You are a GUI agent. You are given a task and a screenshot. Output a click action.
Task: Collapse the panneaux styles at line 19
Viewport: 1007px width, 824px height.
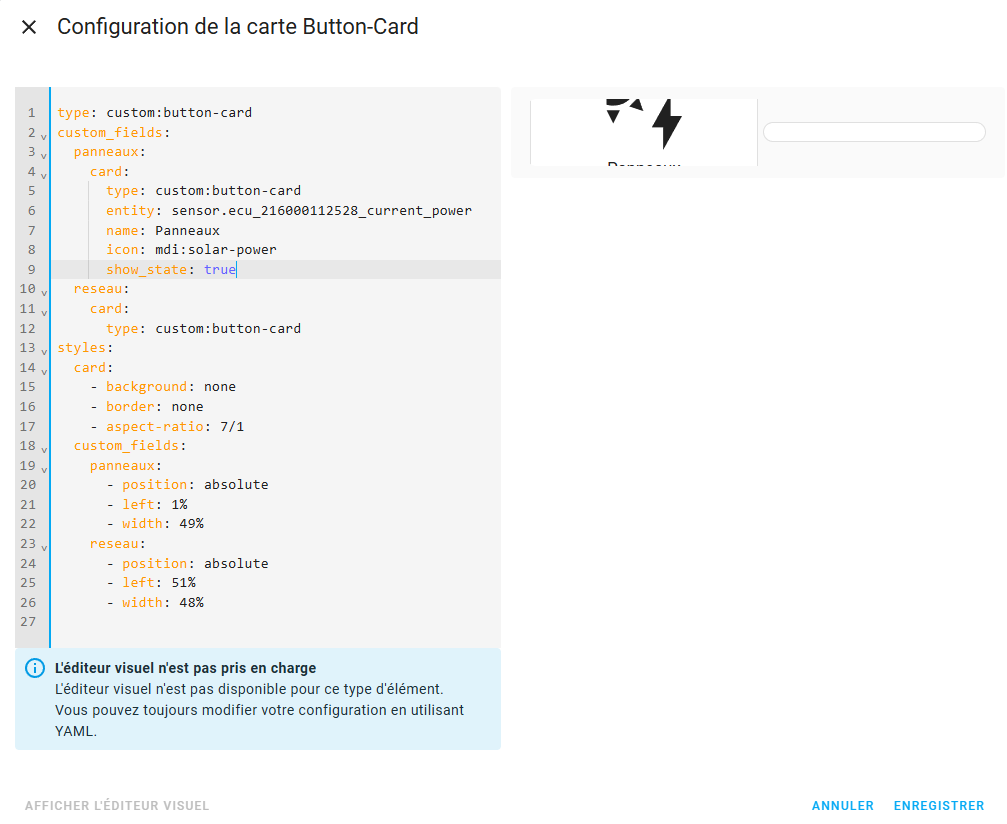click(x=44, y=467)
